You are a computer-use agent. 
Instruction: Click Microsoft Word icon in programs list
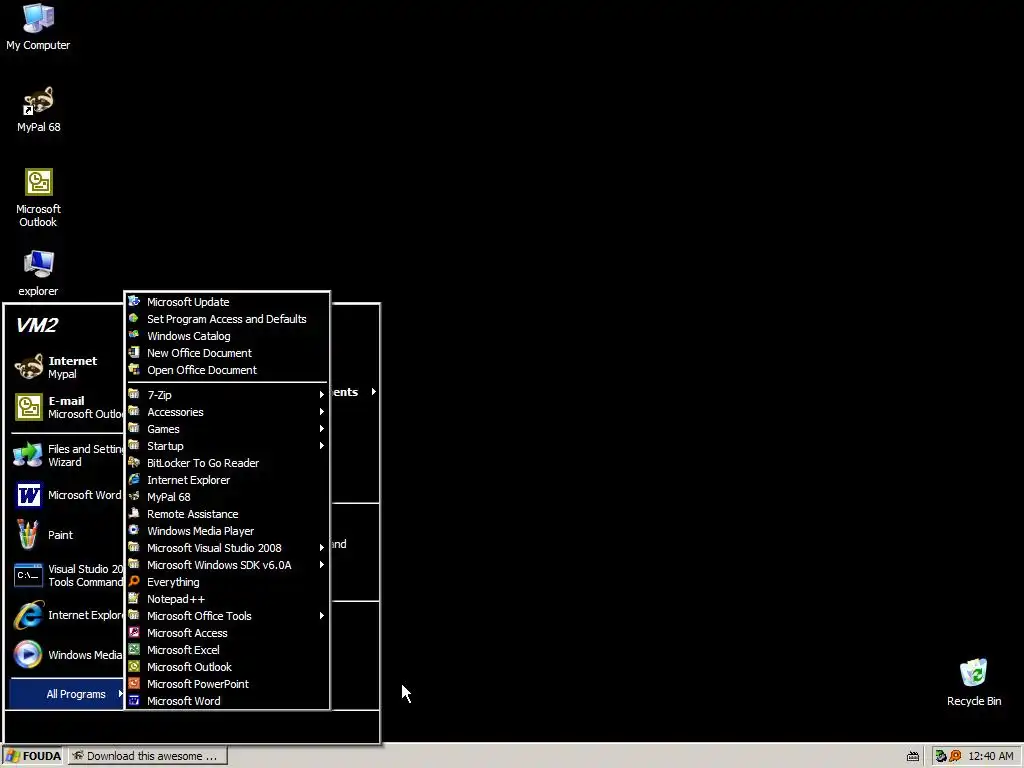134,700
